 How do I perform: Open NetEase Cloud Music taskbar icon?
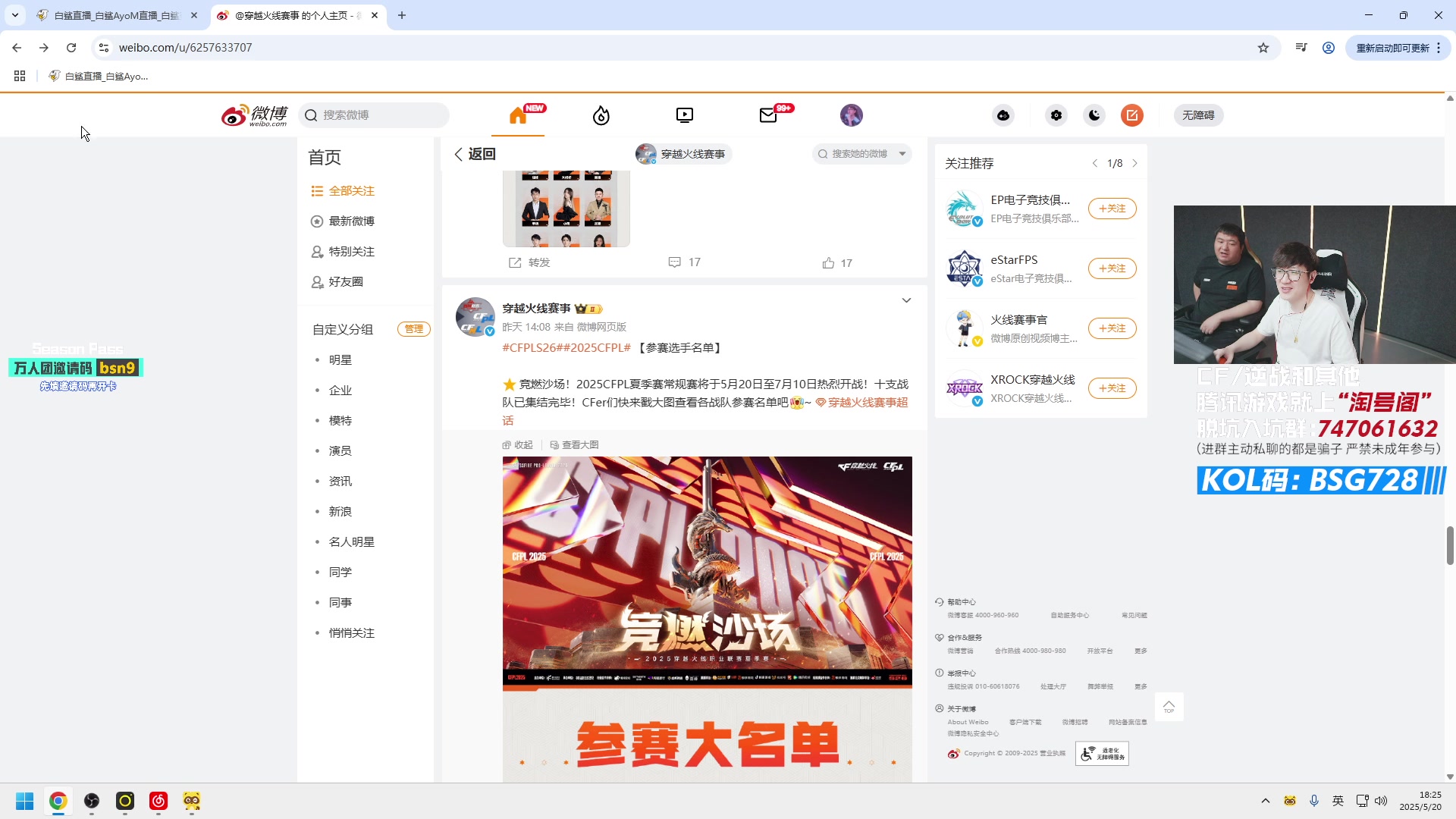point(158,802)
